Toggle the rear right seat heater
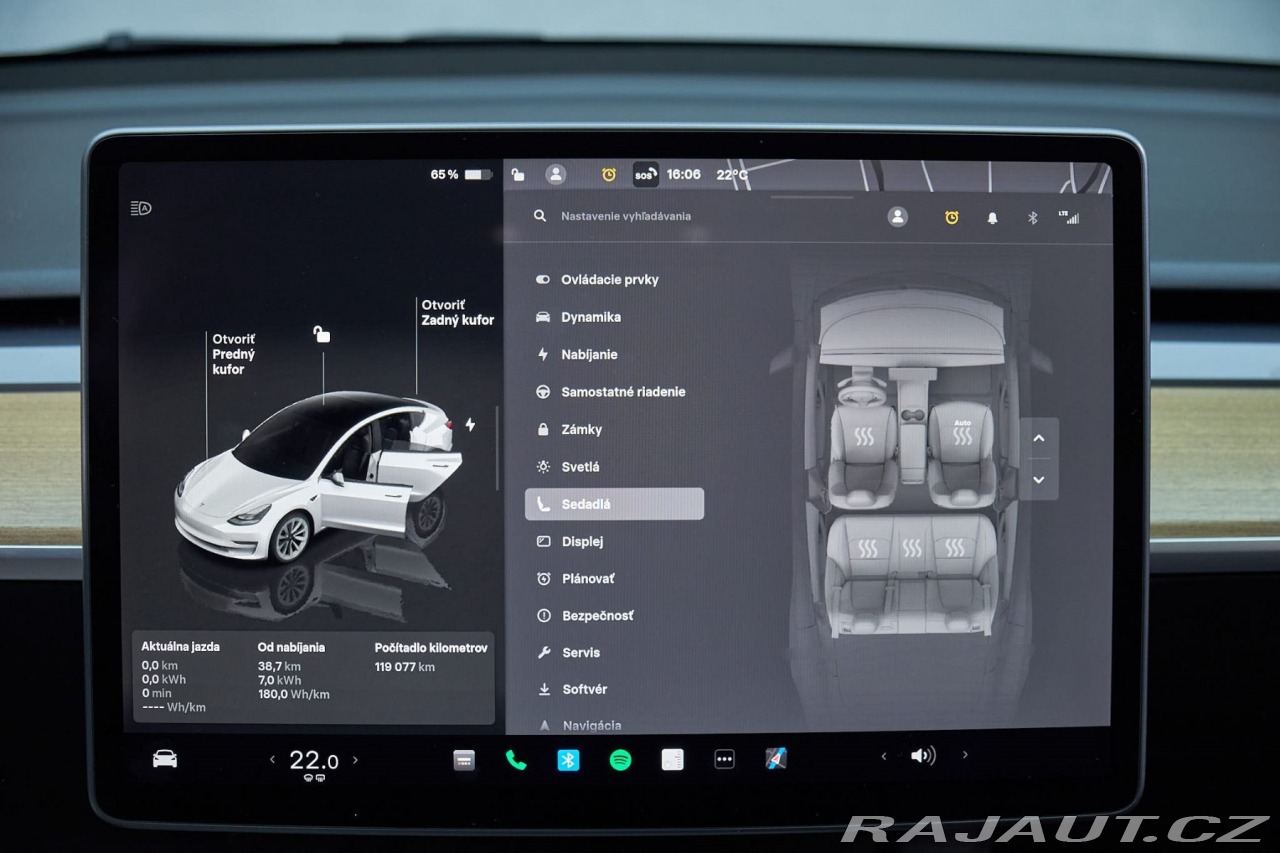 coord(955,548)
